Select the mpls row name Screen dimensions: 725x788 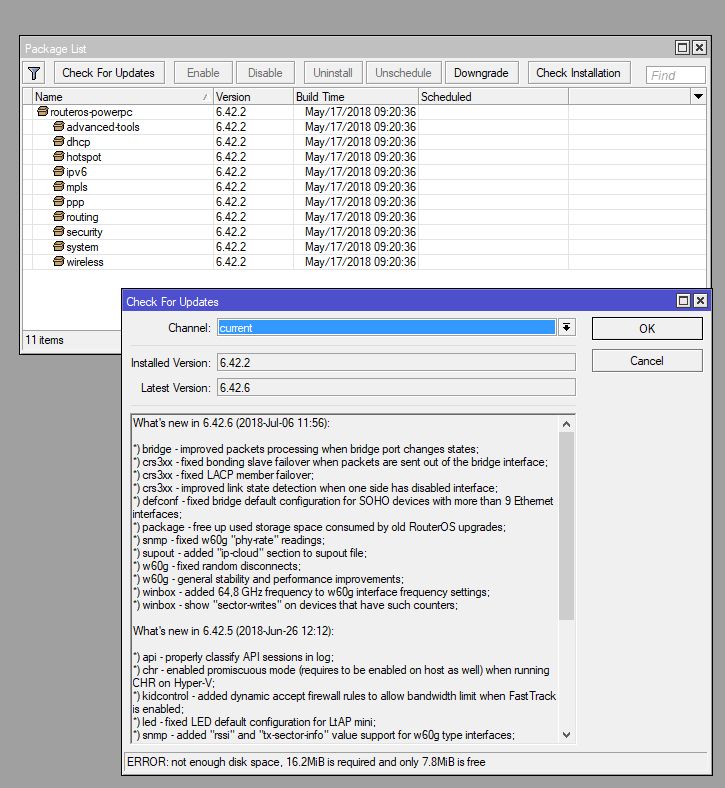click(77, 187)
